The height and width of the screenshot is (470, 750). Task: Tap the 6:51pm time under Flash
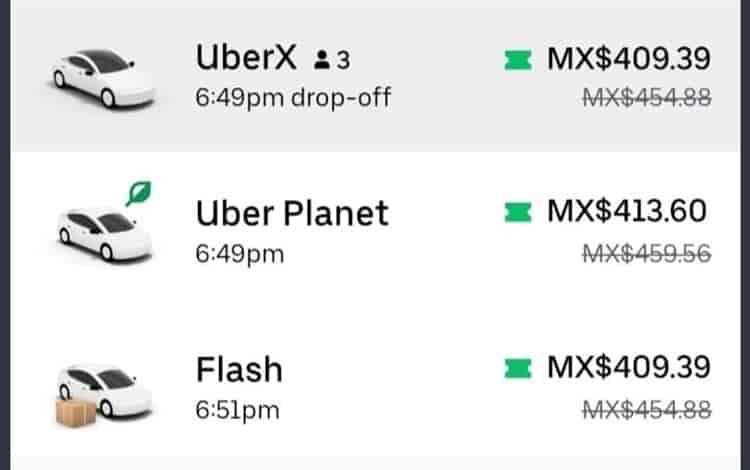(238, 409)
